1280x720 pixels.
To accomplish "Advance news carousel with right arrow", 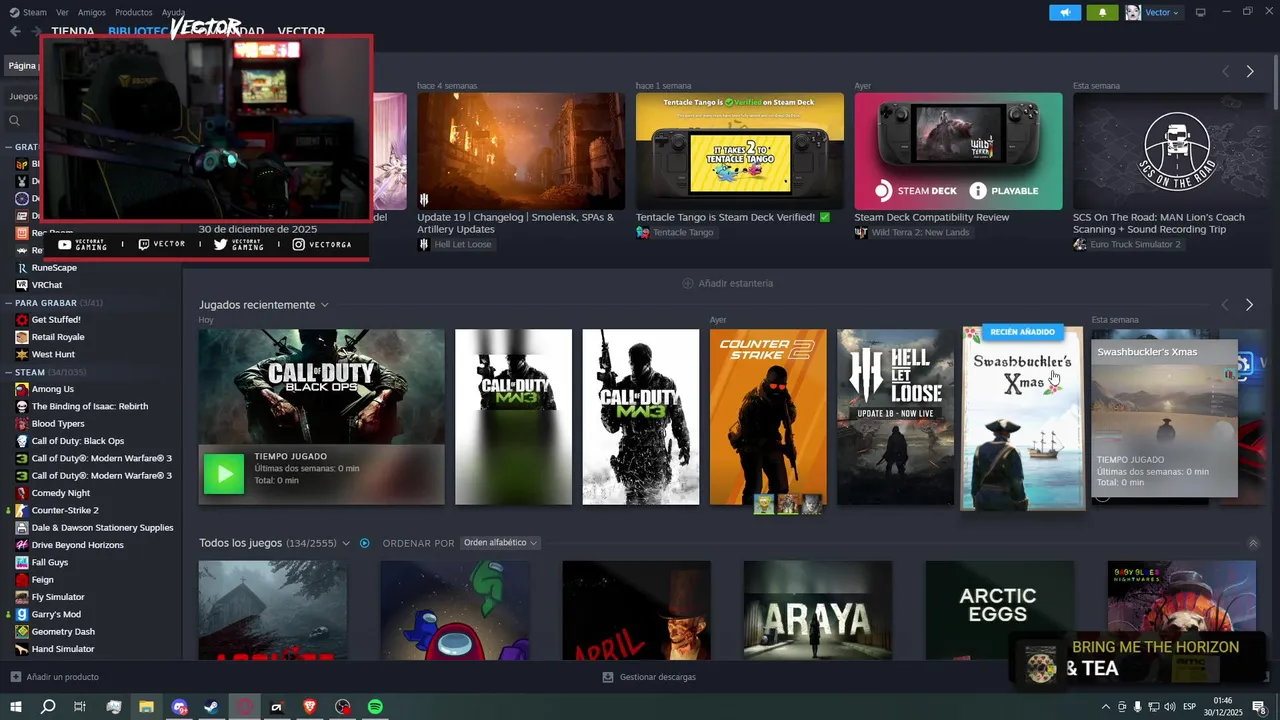I will 1249,71.
